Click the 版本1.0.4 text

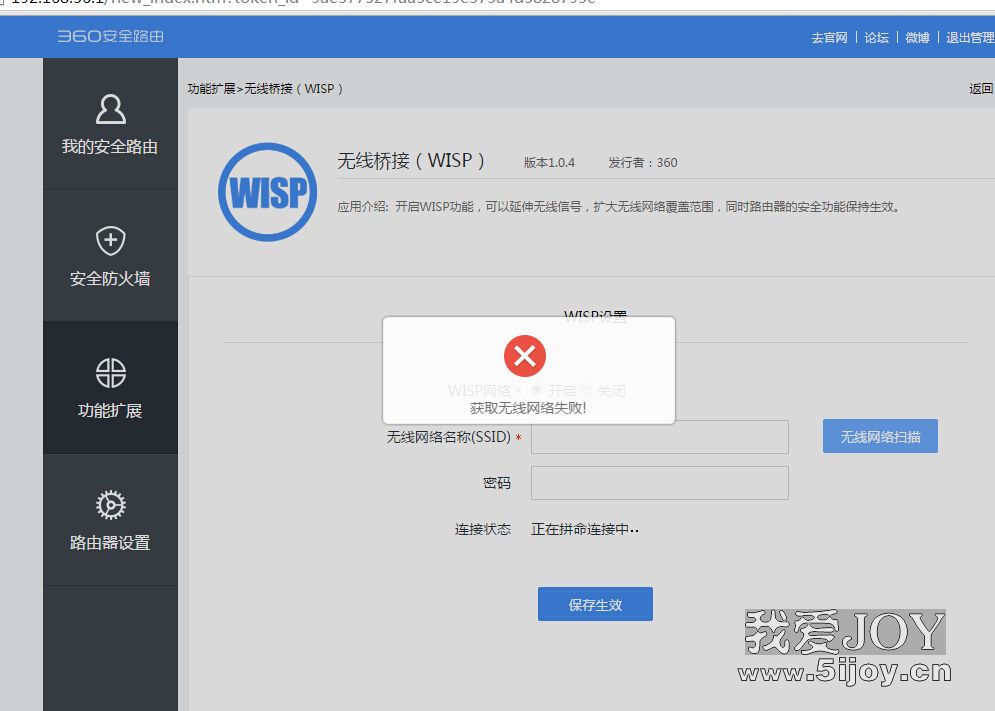pos(549,163)
